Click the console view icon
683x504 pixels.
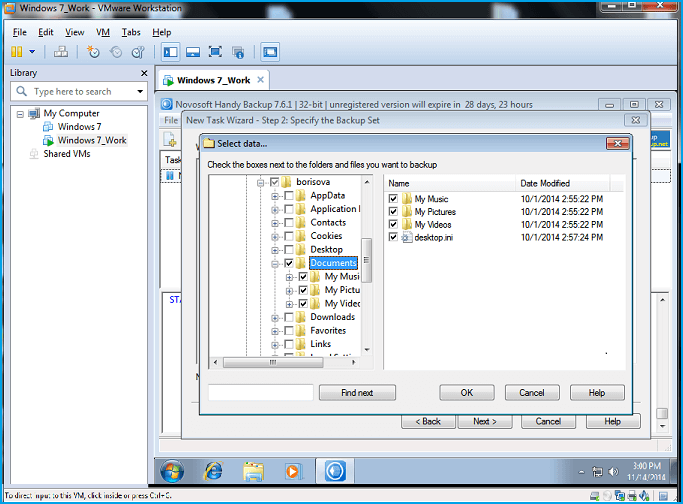pos(270,52)
